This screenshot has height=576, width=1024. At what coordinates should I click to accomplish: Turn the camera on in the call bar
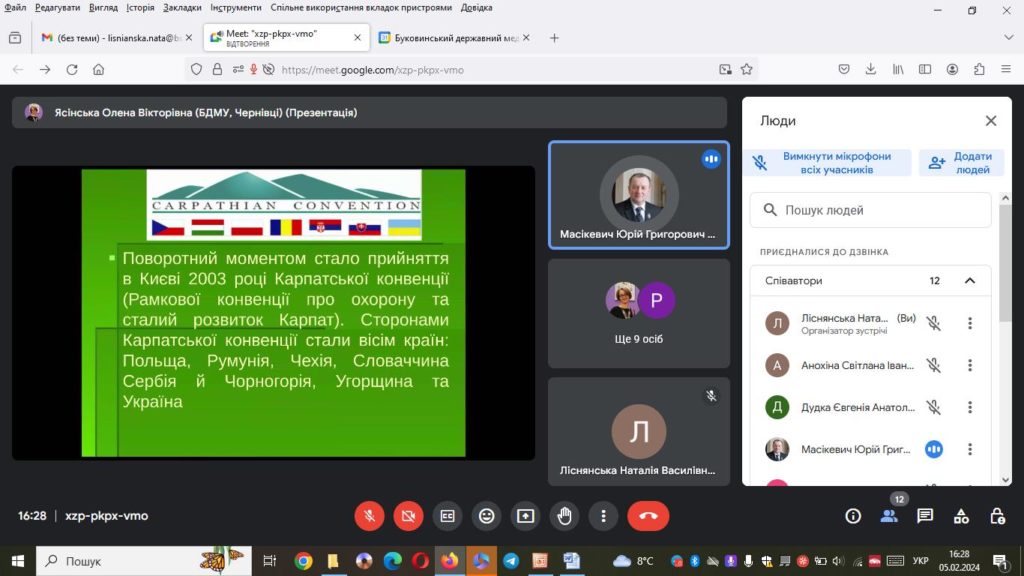(x=408, y=516)
